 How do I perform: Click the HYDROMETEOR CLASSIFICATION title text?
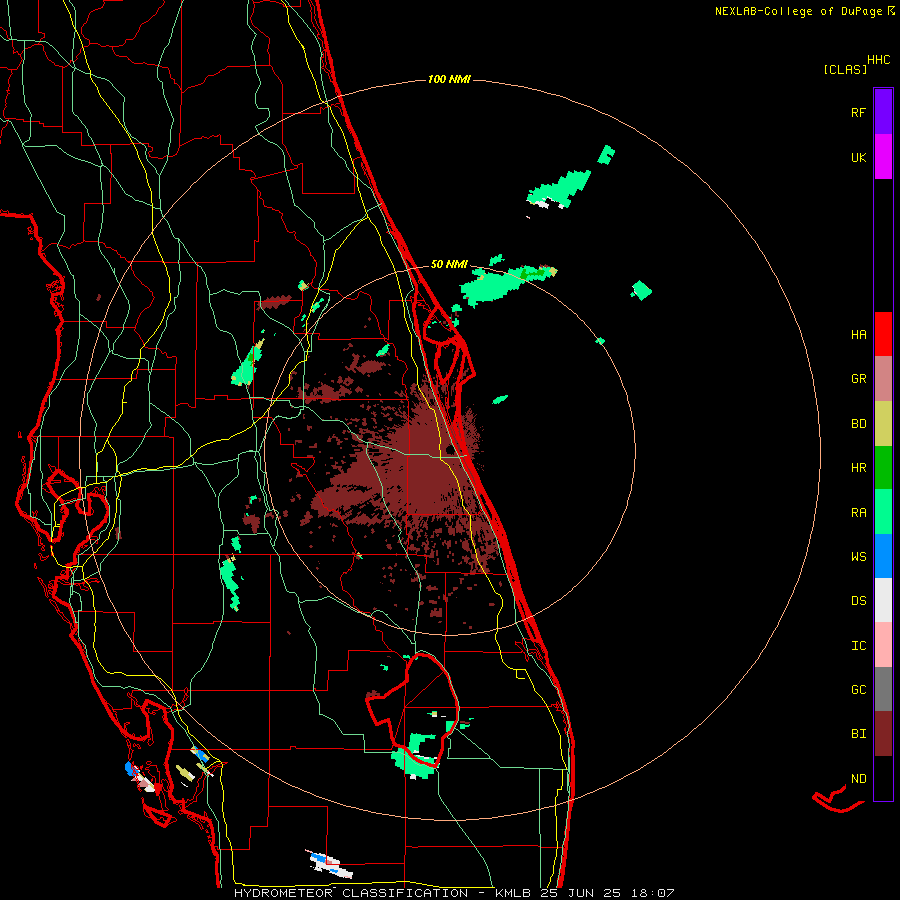click(x=351, y=893)
